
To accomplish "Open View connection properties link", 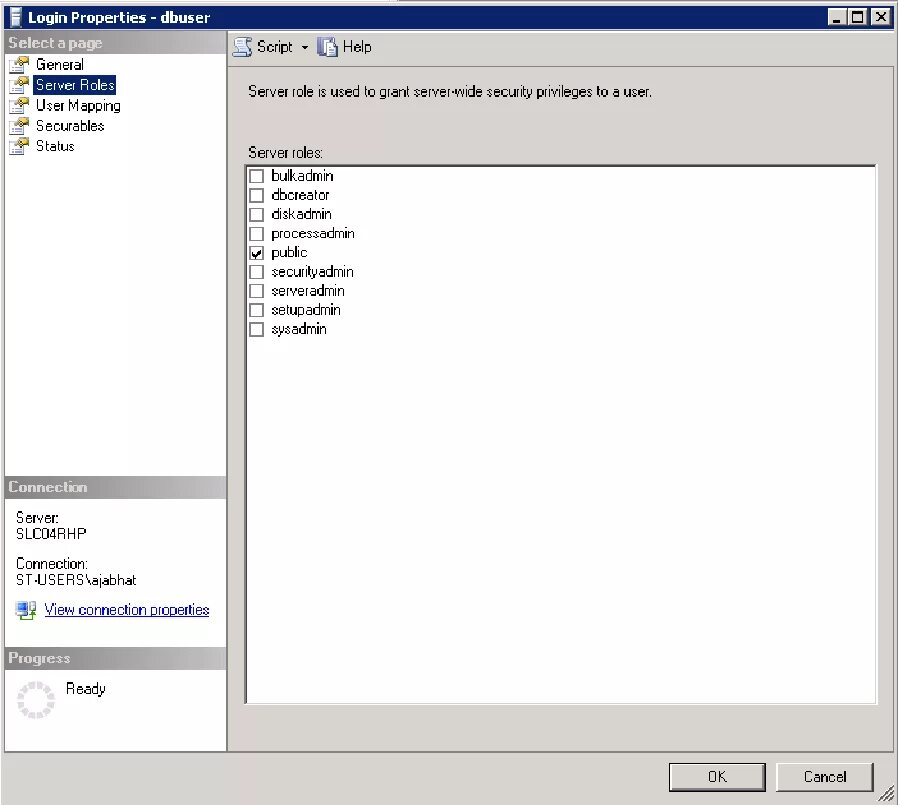I will [127, 610].
